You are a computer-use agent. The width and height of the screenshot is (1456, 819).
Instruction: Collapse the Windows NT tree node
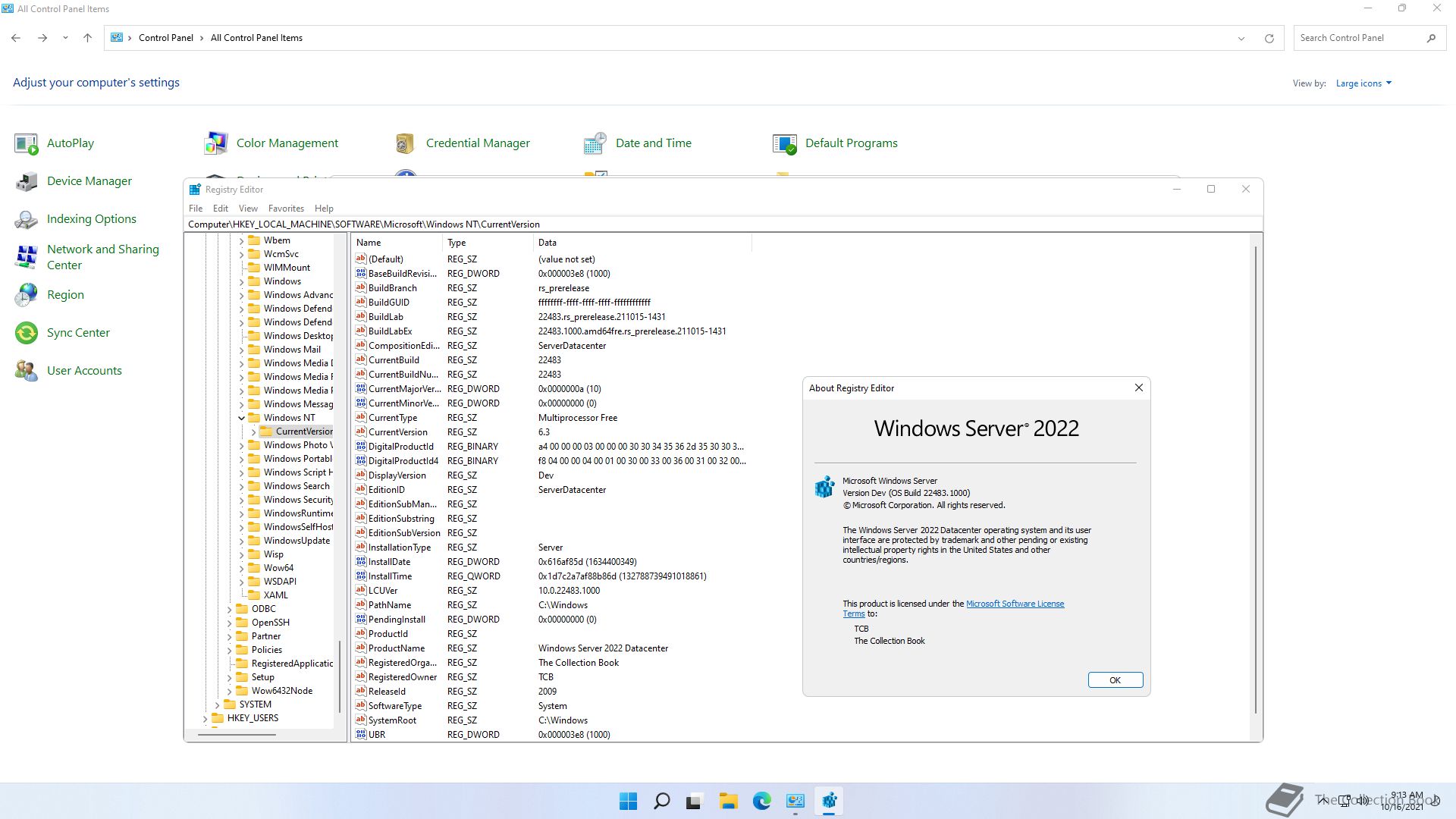coord(241,418)
